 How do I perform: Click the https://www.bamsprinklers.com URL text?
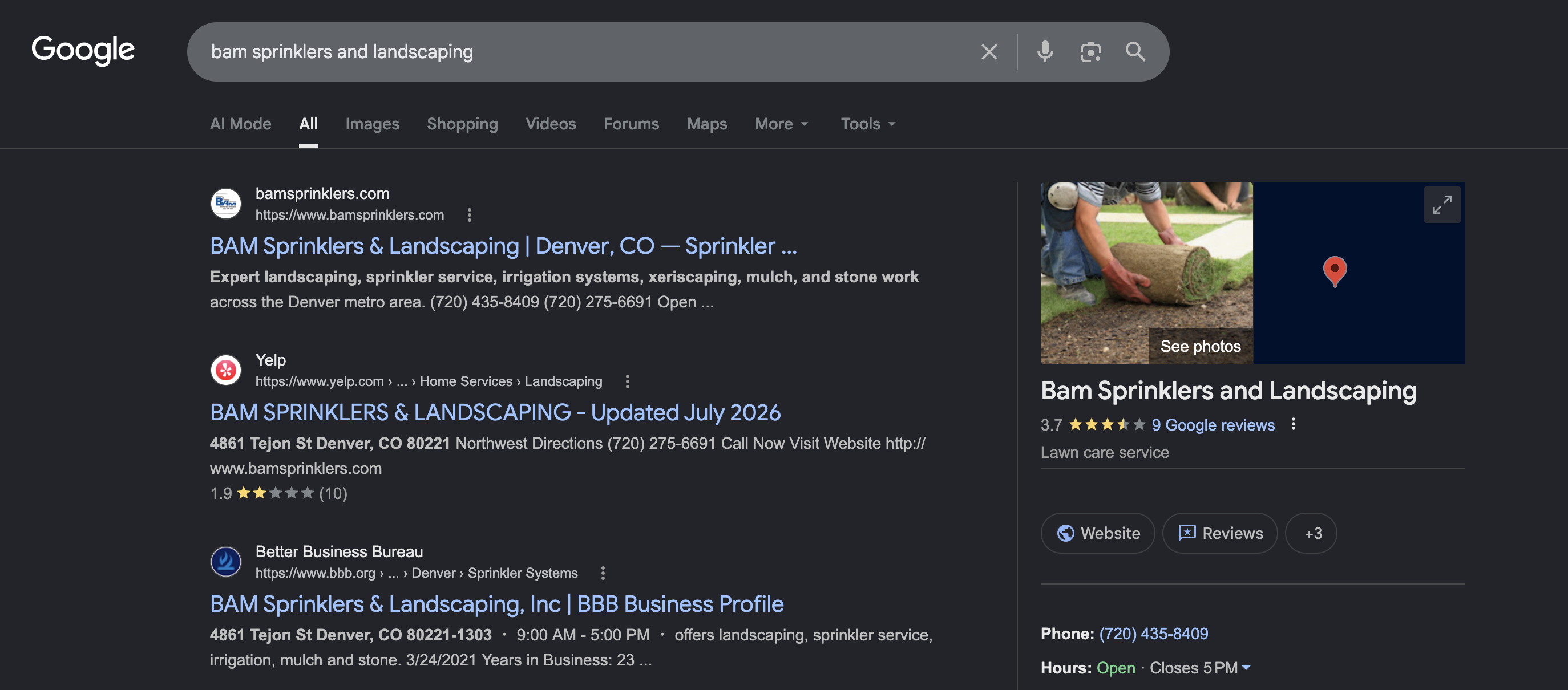pyautogui.click(x=349, y=215)
